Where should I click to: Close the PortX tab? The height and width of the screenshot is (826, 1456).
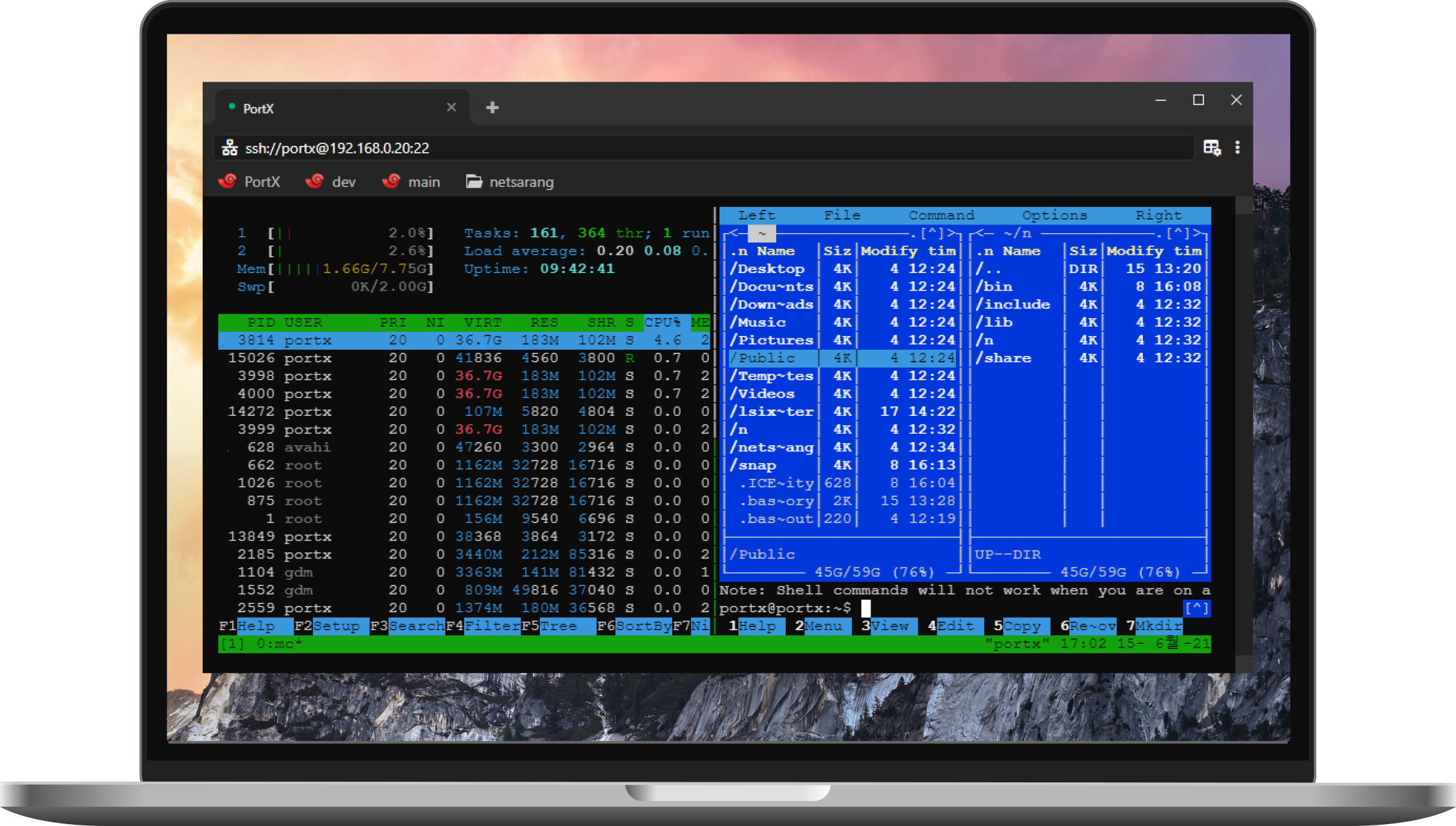click(451, 107)
